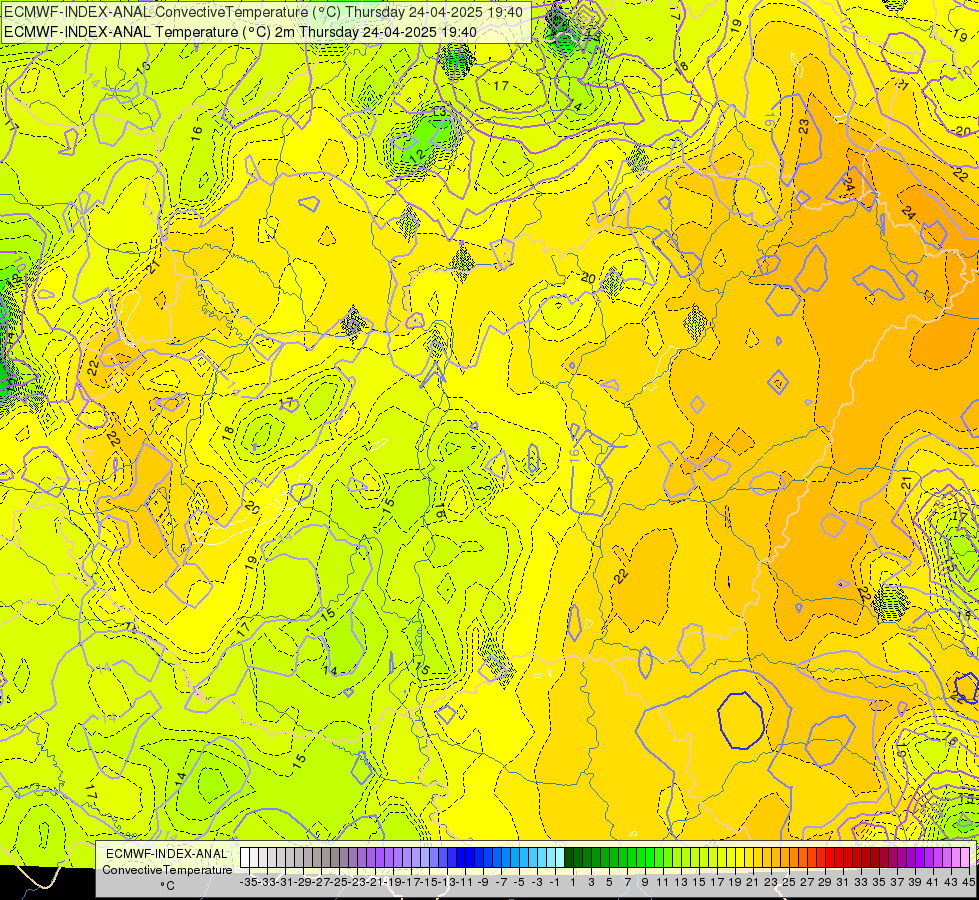Select the 'ConvectiveTemperature' word in the legend box

(167, 870)
